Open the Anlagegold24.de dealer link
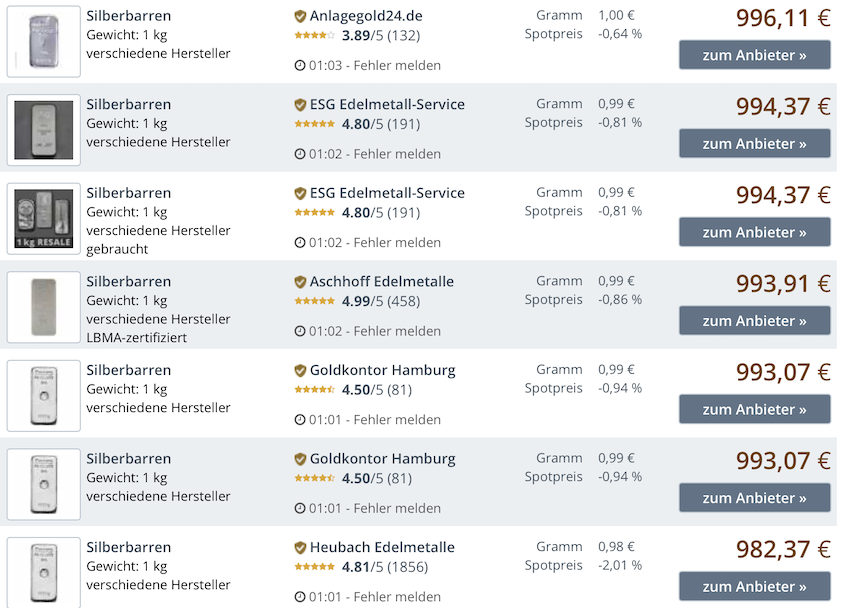850x608 pixels. click(x=366, y=16)
